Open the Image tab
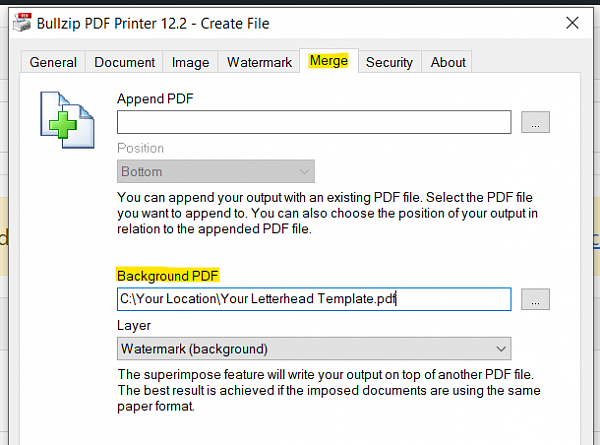Screen dimensions: 600x445 [190, 62]
